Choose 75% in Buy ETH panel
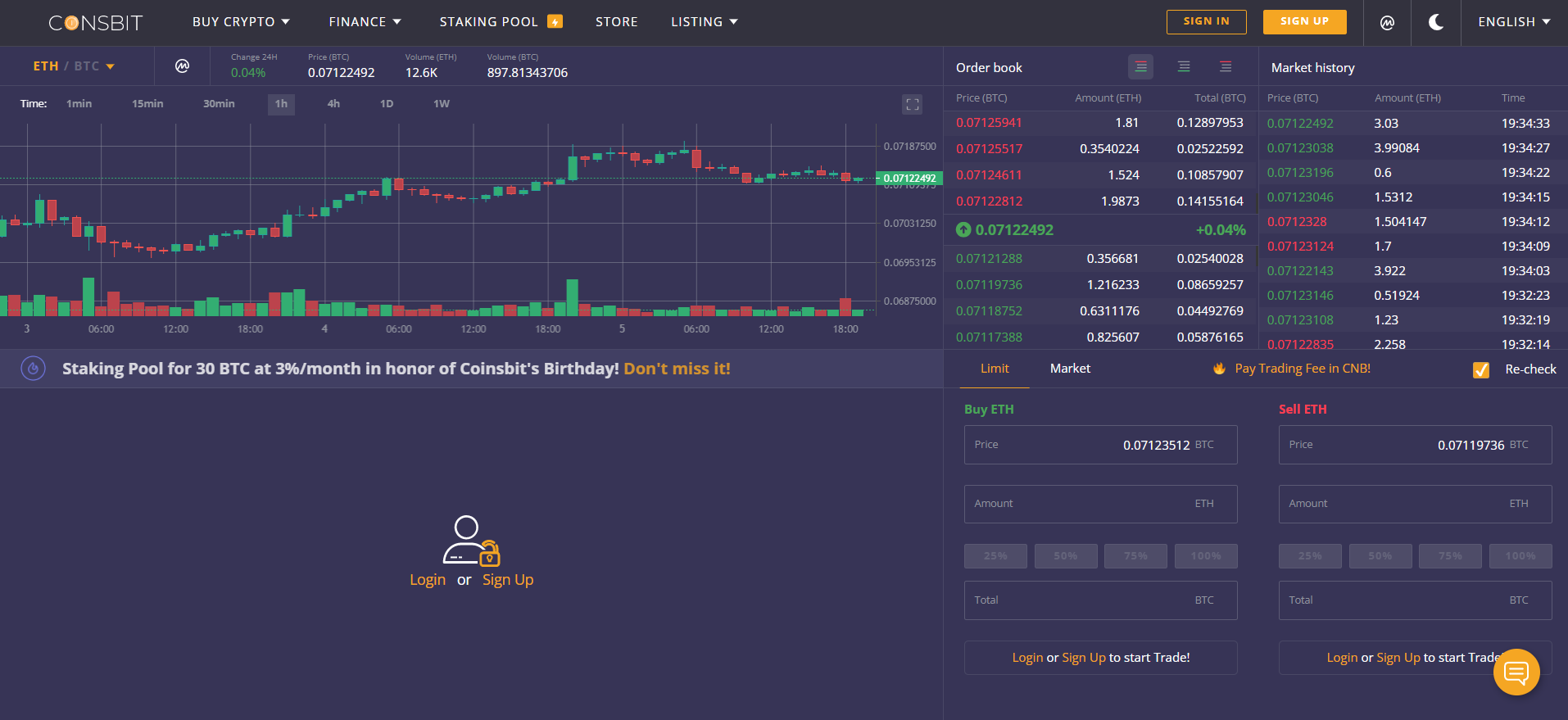The height and width of the screenshot is (720, 1568). (x=1135, y=556)
